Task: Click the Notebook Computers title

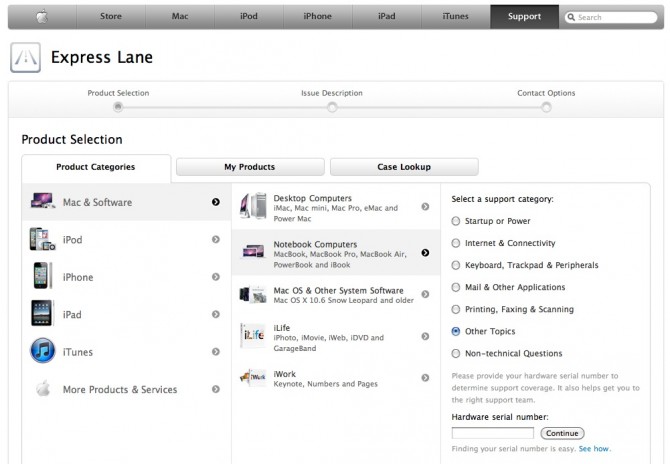Action: (315, 244)
